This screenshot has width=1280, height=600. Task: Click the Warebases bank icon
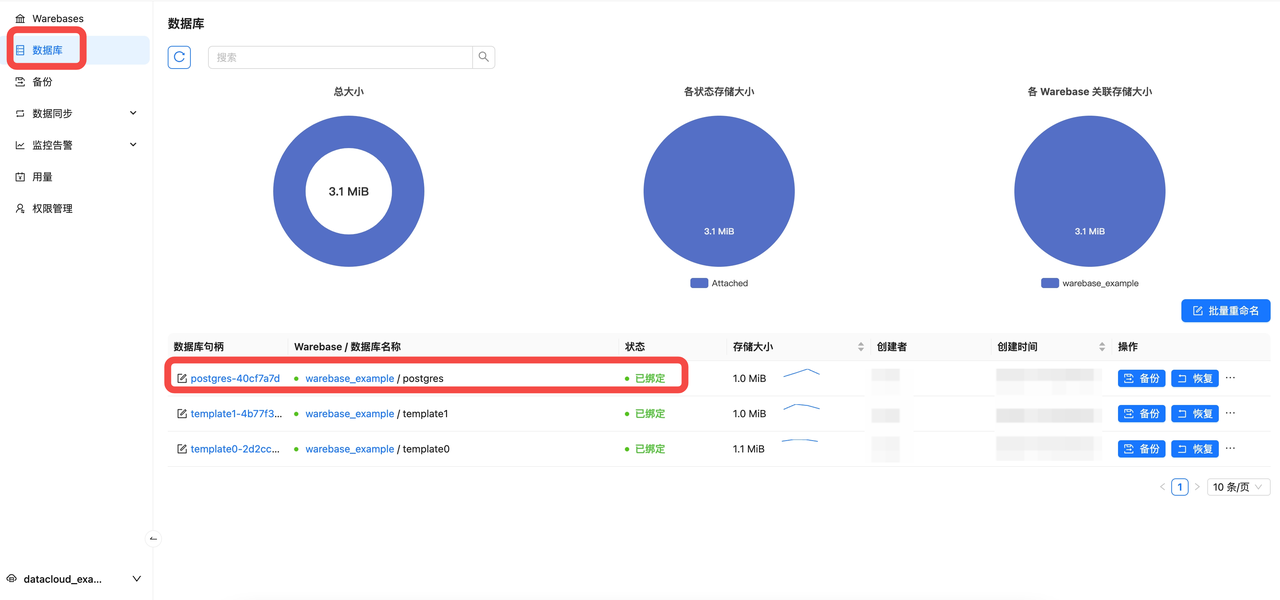[x=20, y=19]
